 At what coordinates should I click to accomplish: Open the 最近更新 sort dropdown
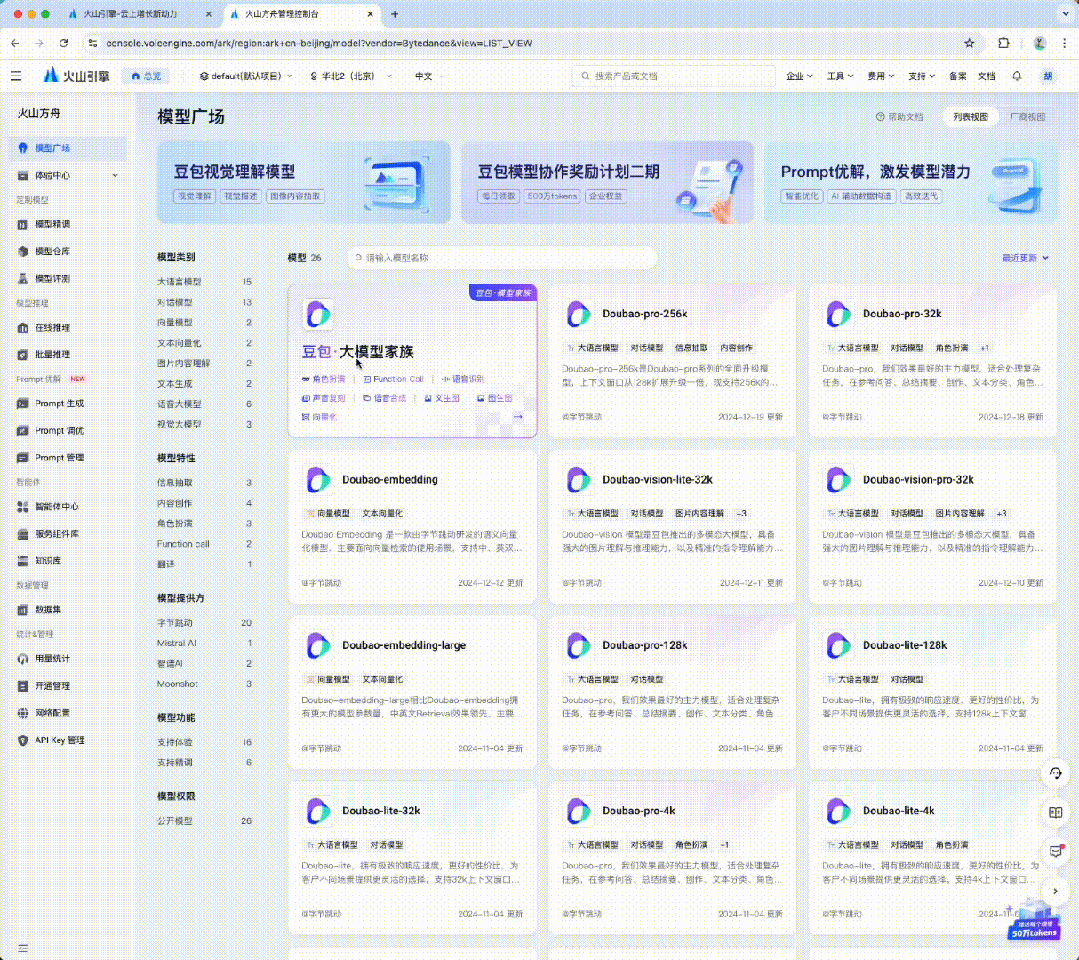tap(1021, 257)
